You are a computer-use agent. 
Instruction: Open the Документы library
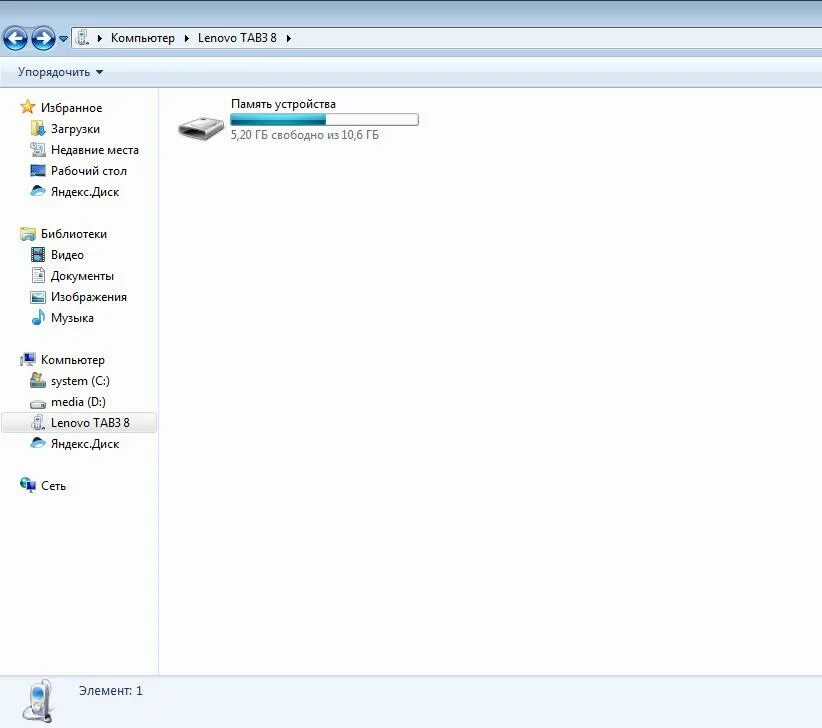tap(82, 276)
